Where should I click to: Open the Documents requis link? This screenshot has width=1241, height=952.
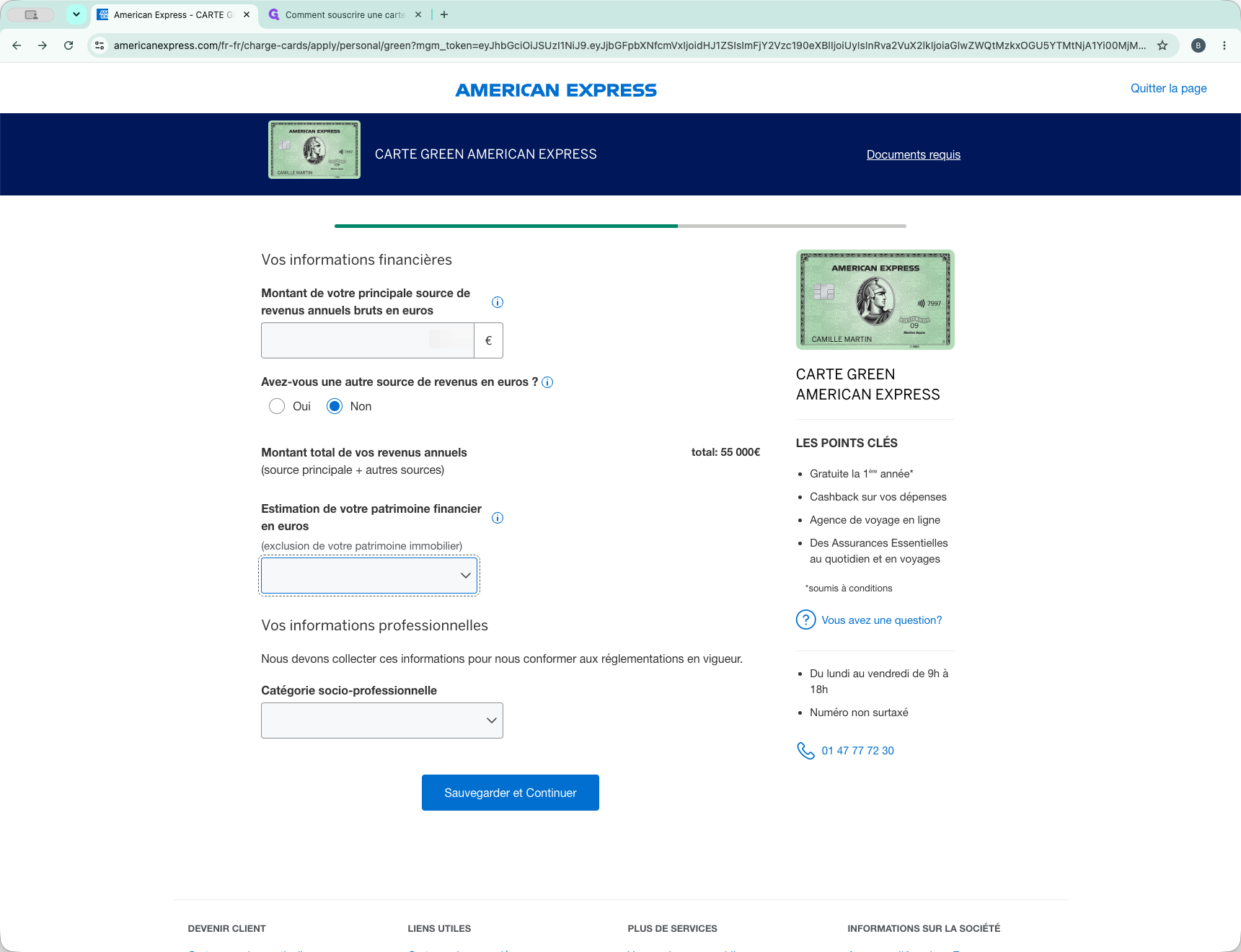click(914, 154)
